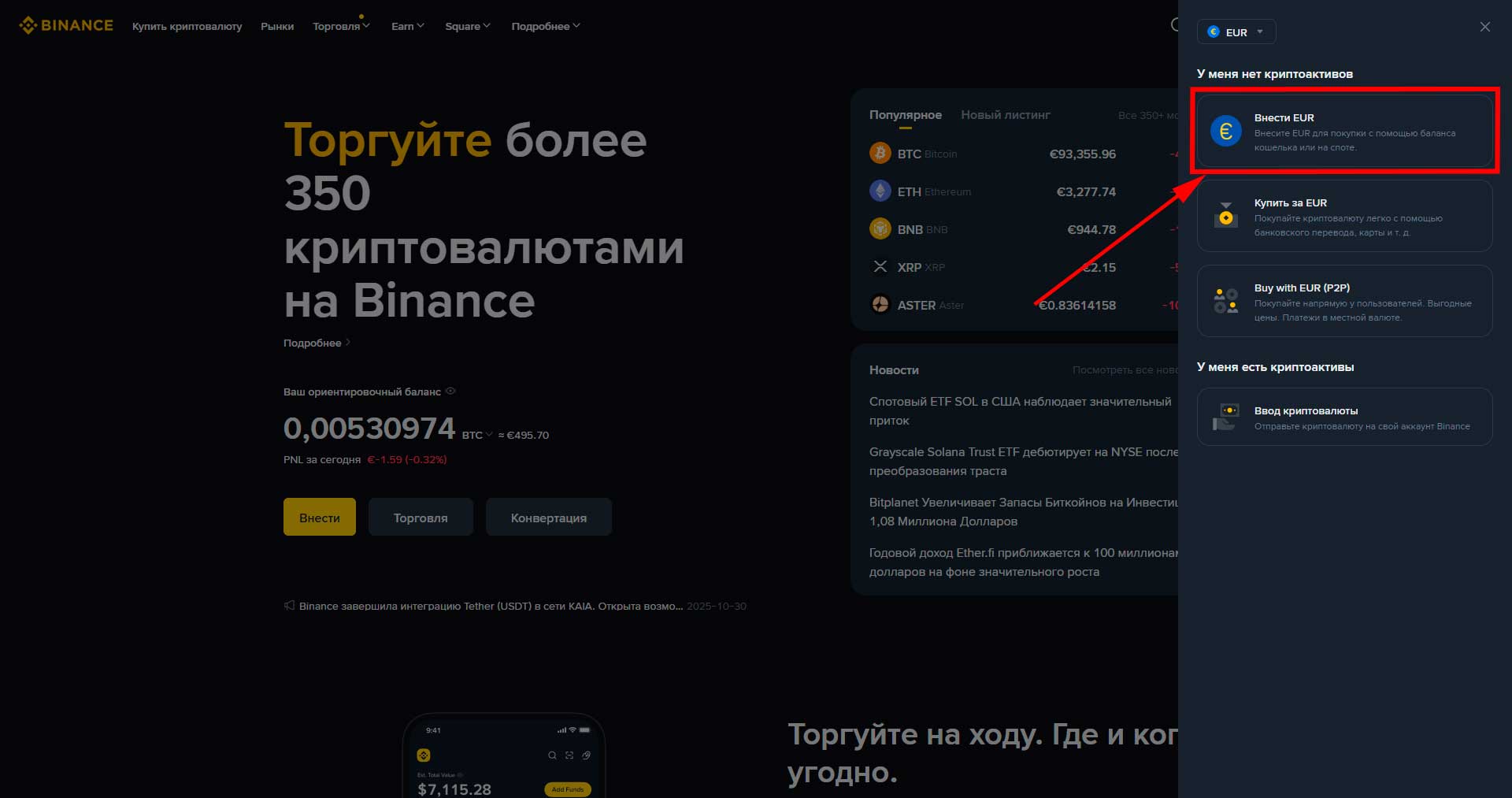This screenshot has width=1512, height=798.
Task: Open the BNB row
Action: 1024,229
